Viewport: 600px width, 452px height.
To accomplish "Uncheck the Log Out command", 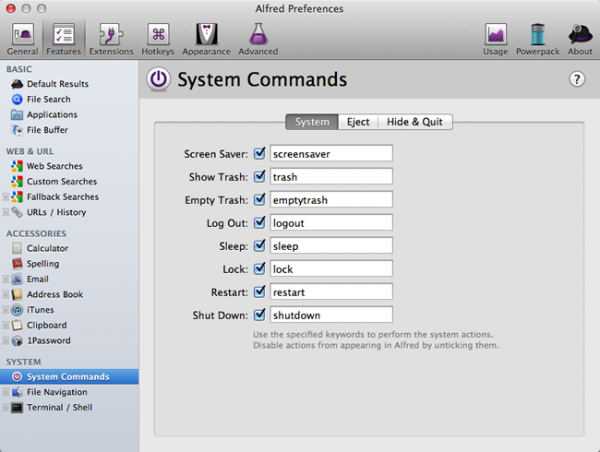I will click(x=260, y=222).
